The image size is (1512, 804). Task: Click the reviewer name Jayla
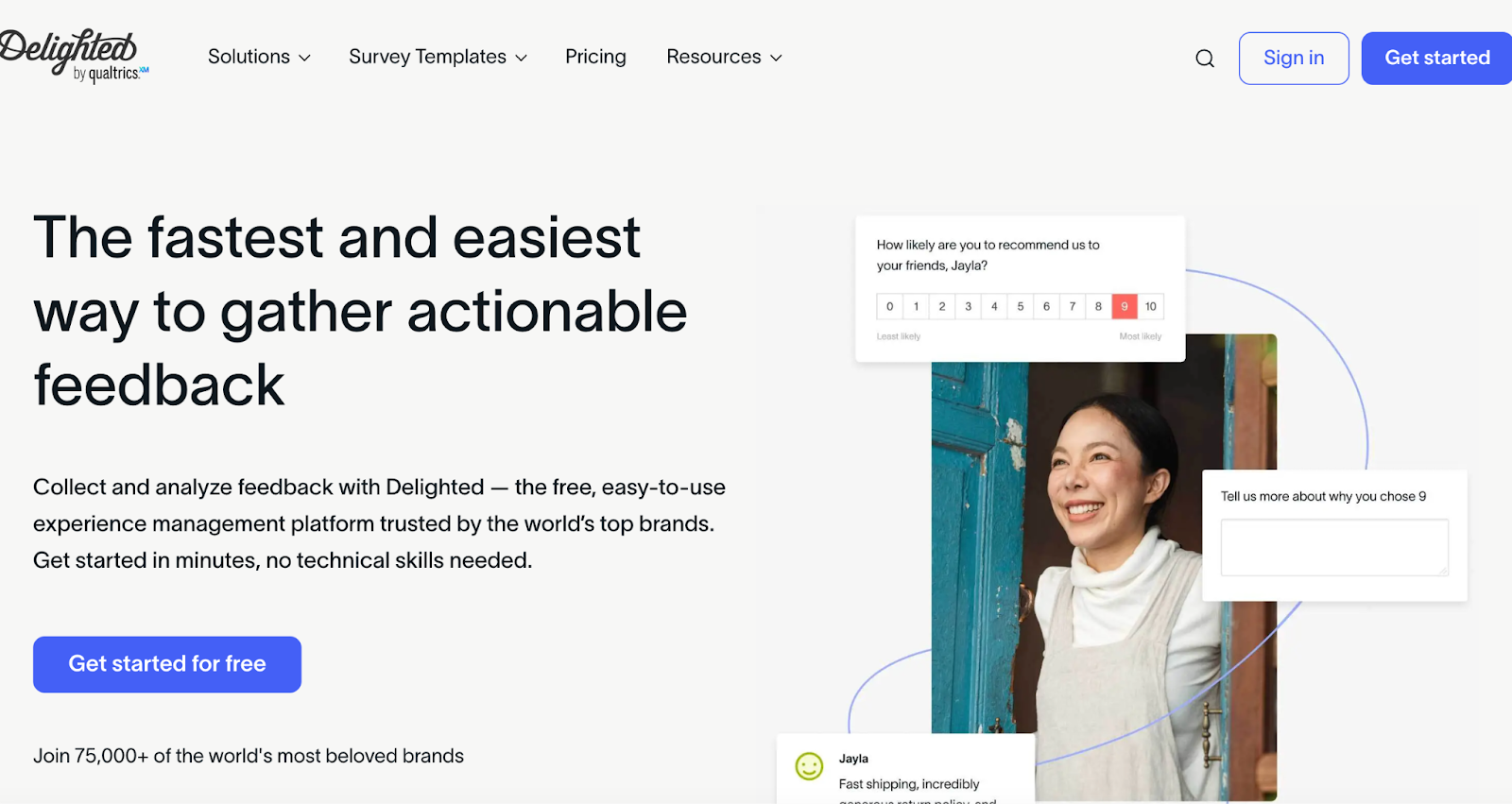[853, 759]
